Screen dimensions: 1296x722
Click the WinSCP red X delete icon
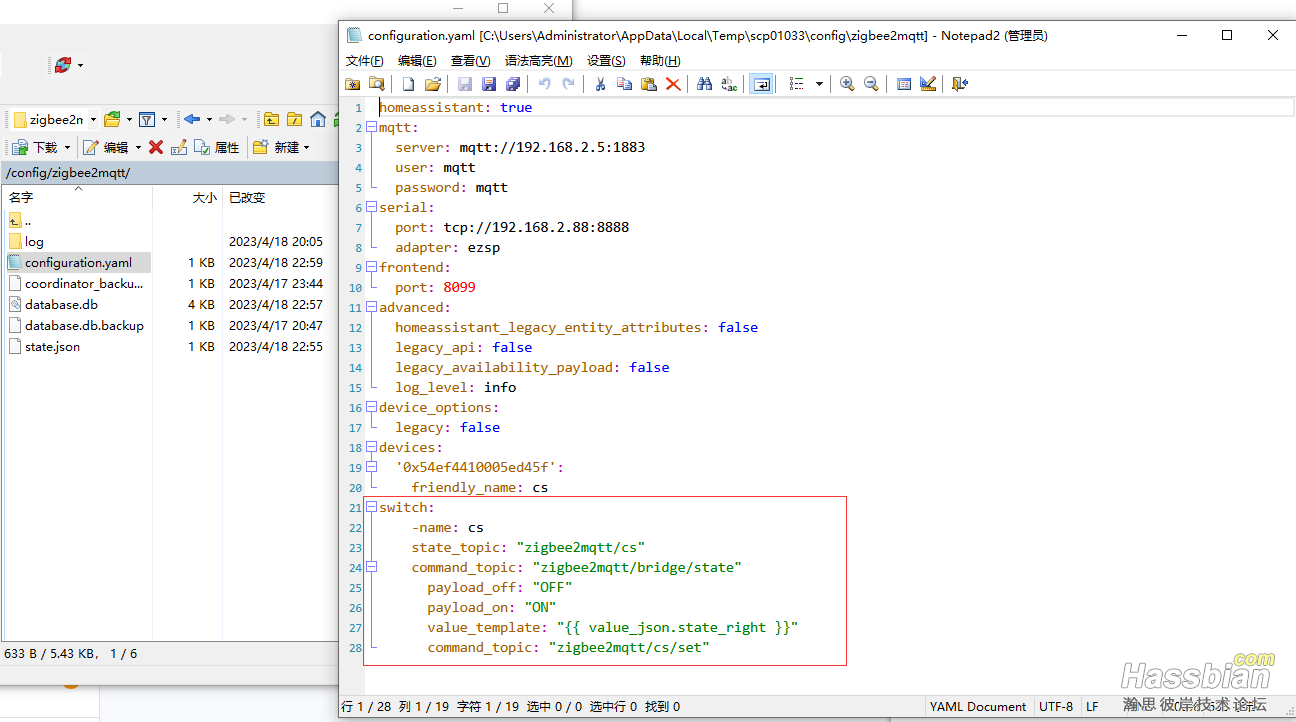pos(156,147)
